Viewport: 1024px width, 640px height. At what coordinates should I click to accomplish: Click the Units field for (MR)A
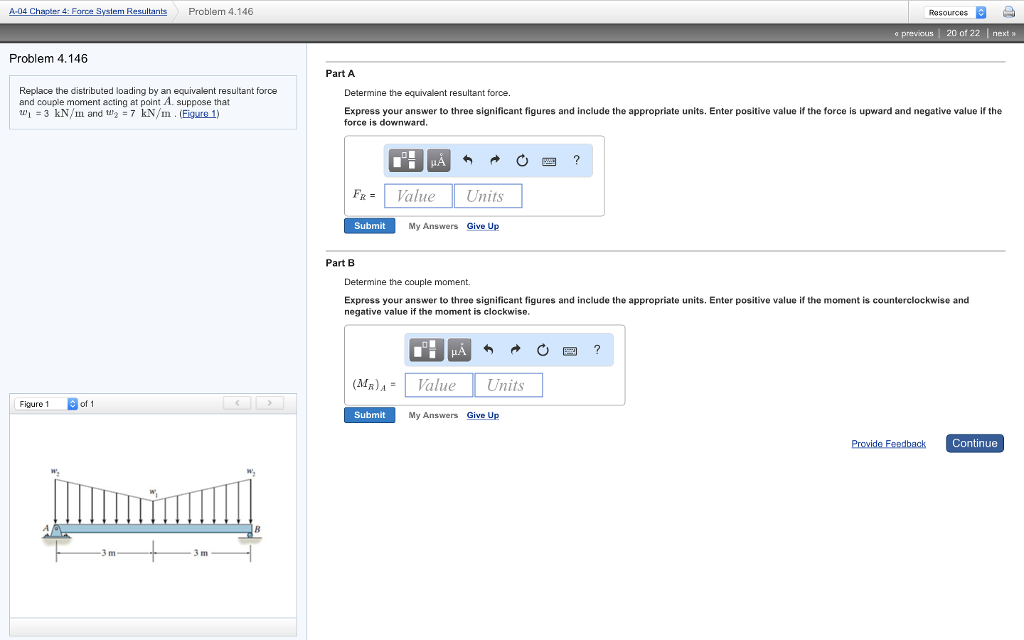coord(508,385)
